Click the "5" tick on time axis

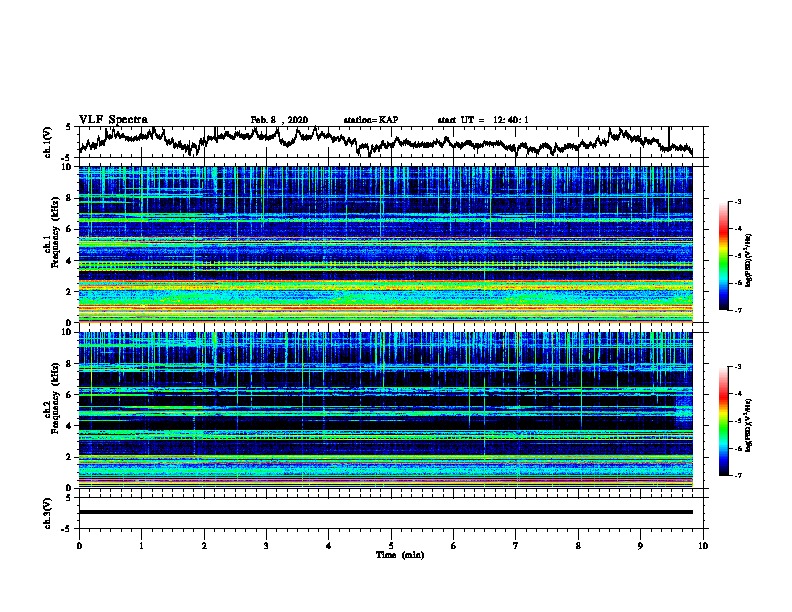point(391,546)
